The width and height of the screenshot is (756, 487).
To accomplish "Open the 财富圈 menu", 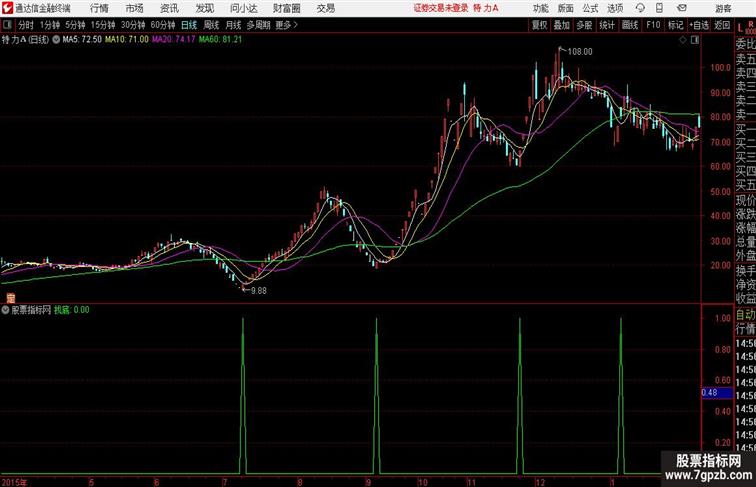I will 287,8.
